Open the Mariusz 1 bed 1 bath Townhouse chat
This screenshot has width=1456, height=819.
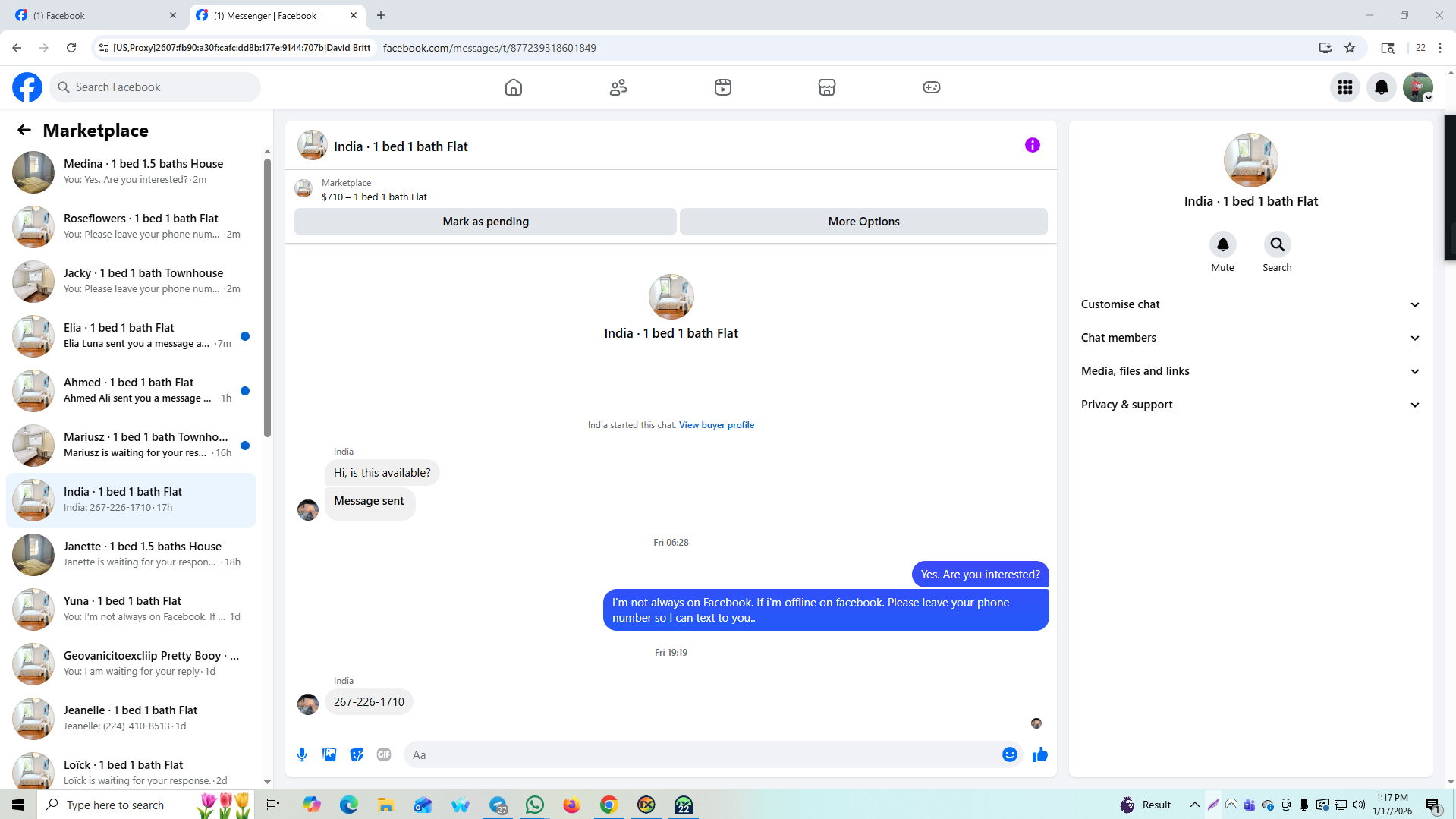coord(131,445)
